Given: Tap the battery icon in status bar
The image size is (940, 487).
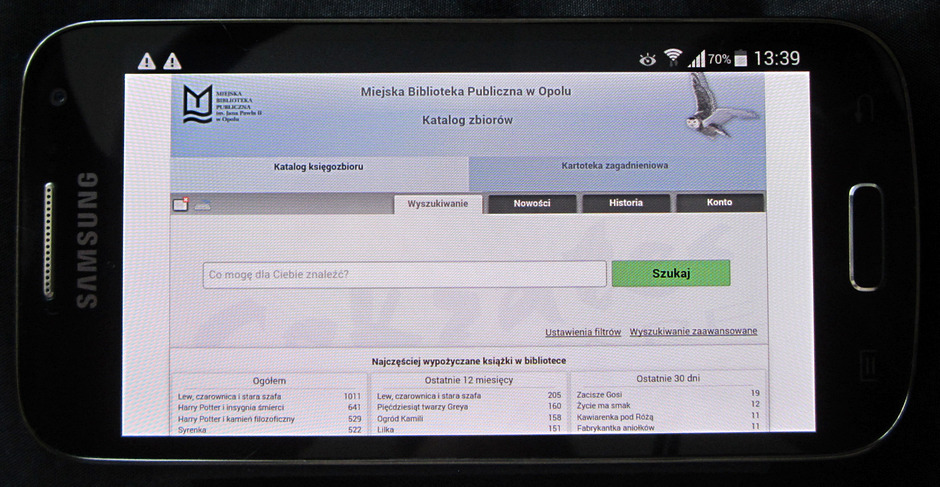Looking at the screenshot, I should [x=740, y=59].
